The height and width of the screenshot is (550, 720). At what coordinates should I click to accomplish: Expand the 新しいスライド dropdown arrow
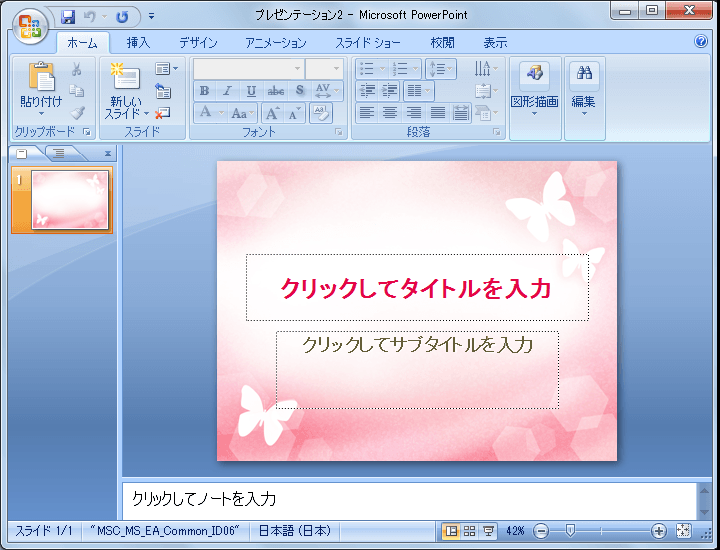[x=146, y=113]
